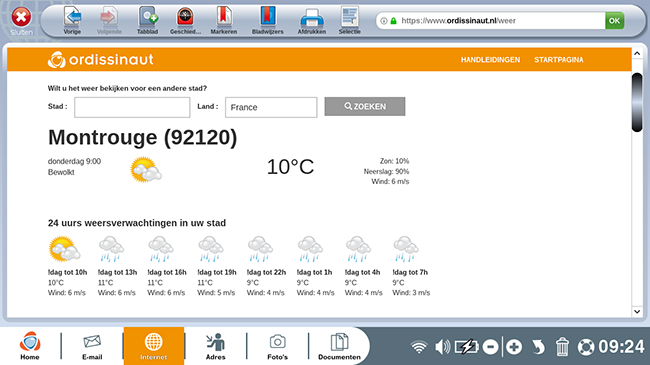Open the HANDLEIDINGEN menu link
This screenshot has height=365, width=650.
point(490,60)
